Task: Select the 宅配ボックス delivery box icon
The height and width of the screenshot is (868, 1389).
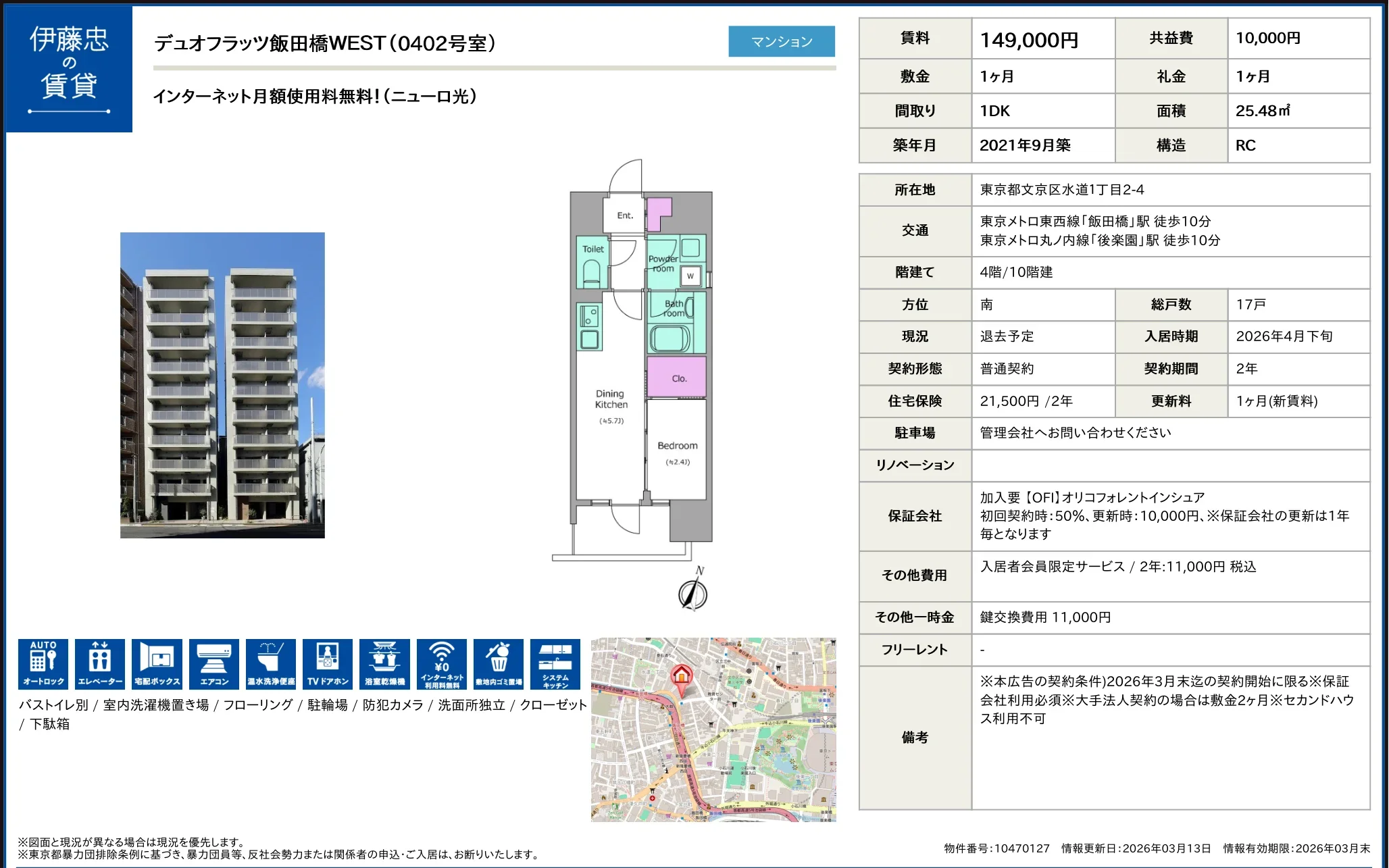Action: [157, 664]
